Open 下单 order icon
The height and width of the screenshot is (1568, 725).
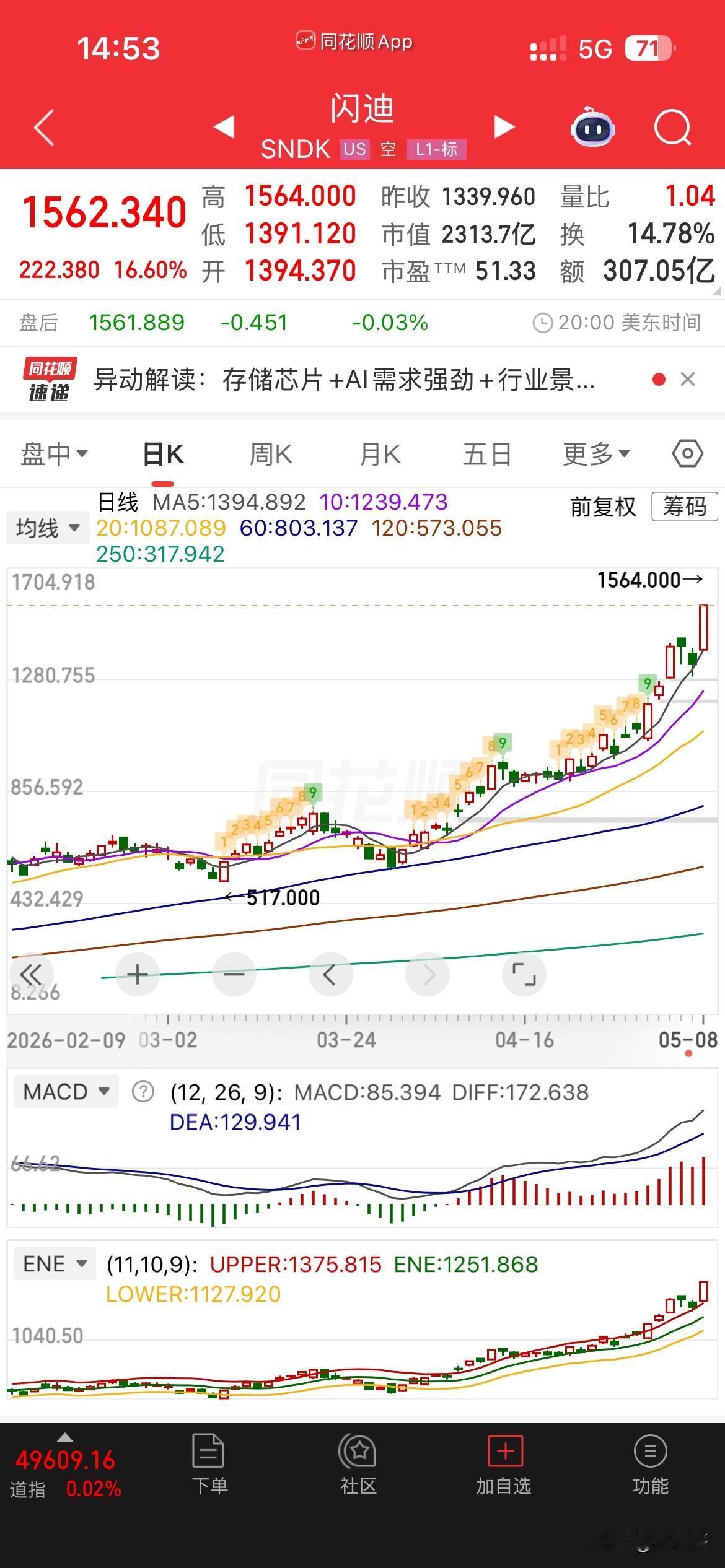tap(209, 1452)
